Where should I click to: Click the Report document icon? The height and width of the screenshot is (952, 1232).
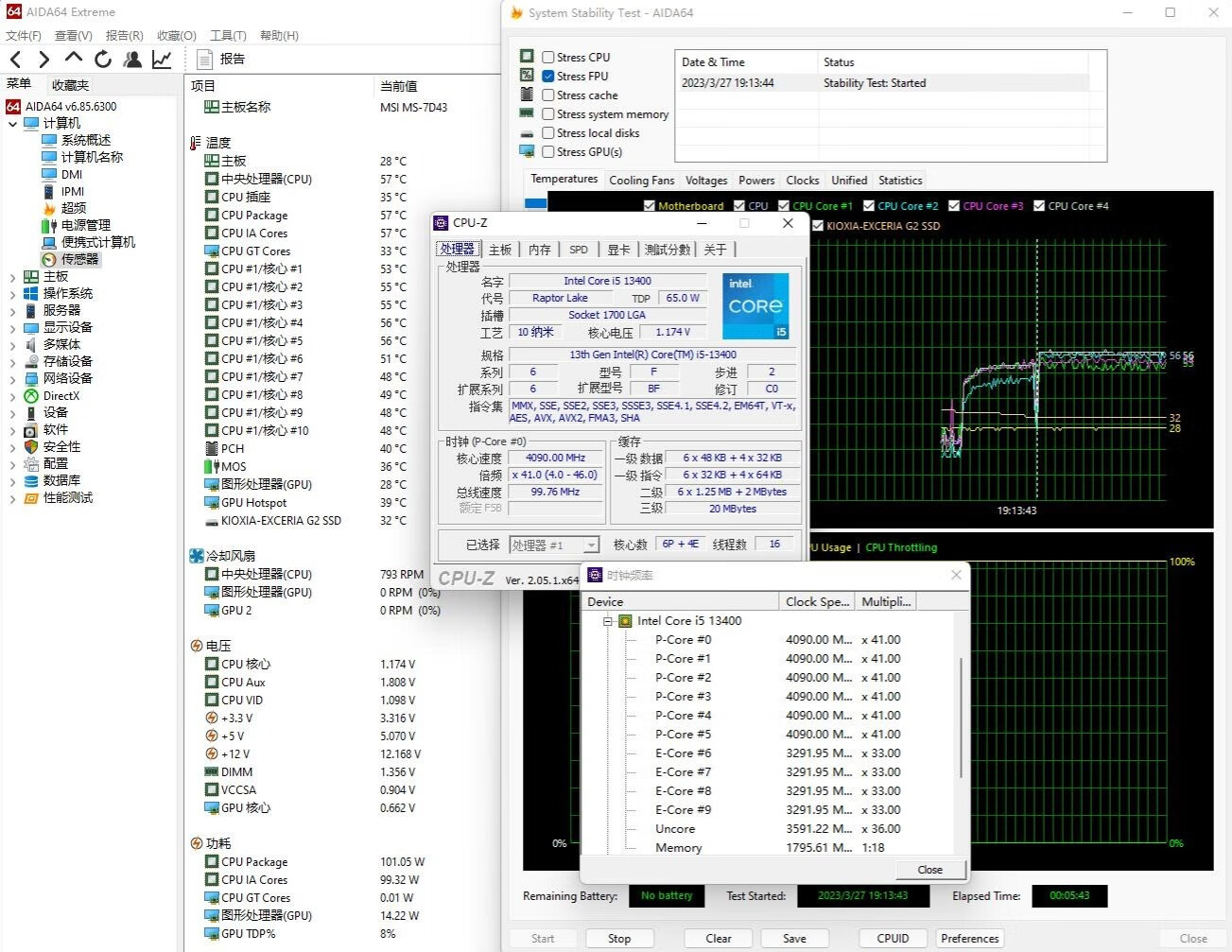pyautogui.click(x=203, y=60)
